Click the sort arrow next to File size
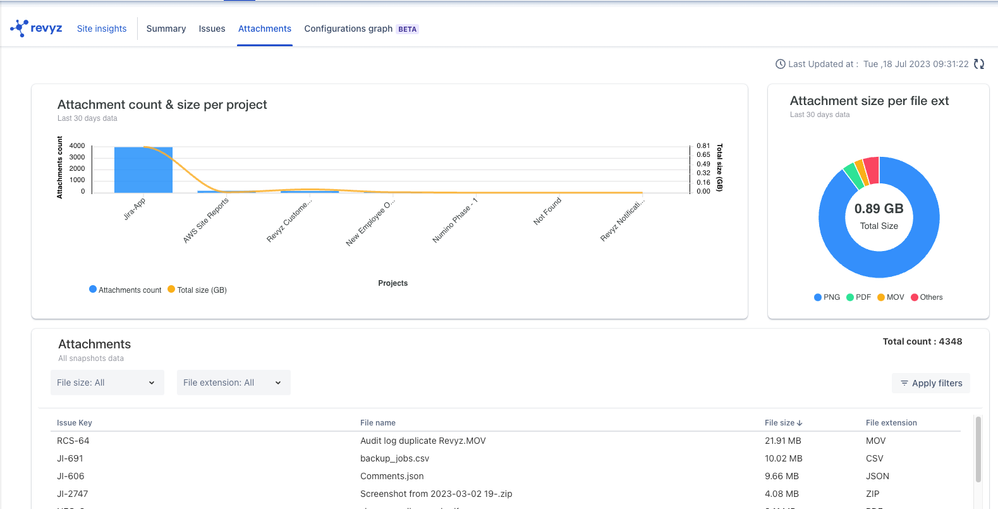This screenshot has width=998, height=509. point(799,423)
